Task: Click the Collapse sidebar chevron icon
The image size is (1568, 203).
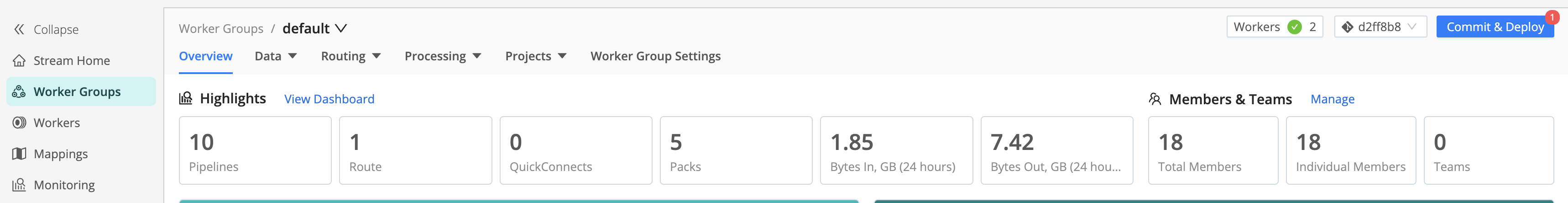Action: point(20,29)
